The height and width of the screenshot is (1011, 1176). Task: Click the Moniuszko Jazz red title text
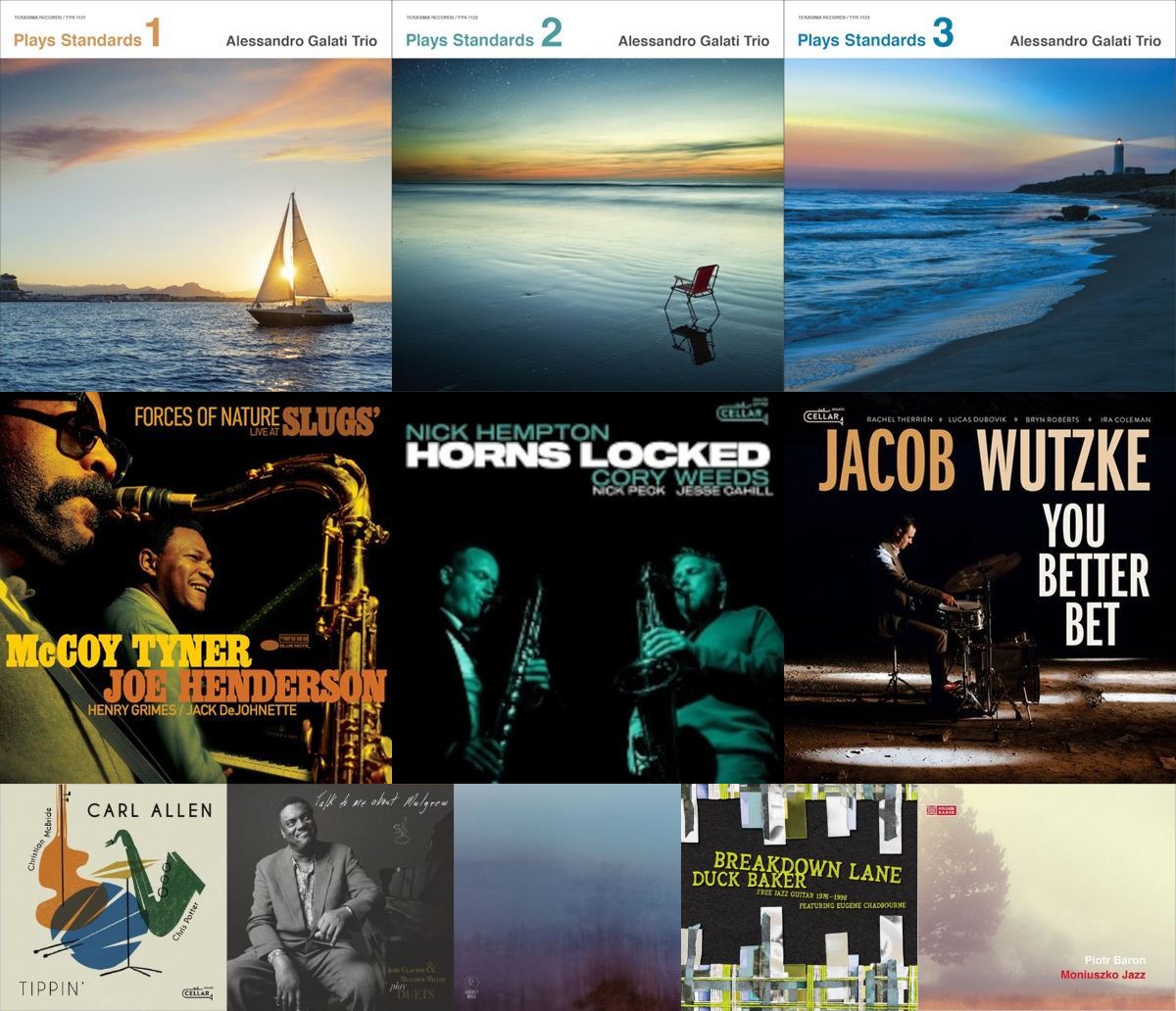pos(1102,975)
